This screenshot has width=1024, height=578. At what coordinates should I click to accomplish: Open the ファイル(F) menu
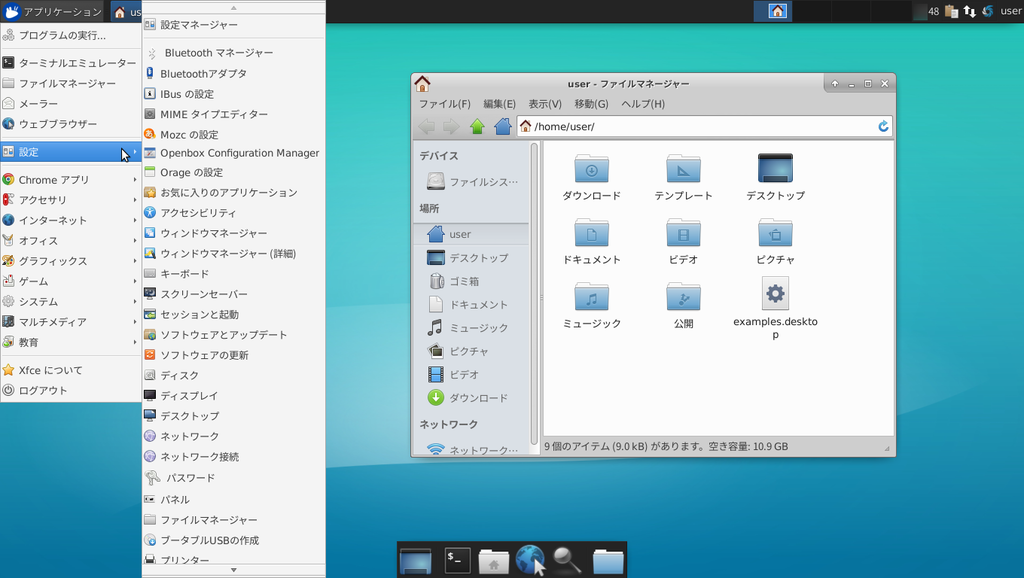tap(445, 104)
